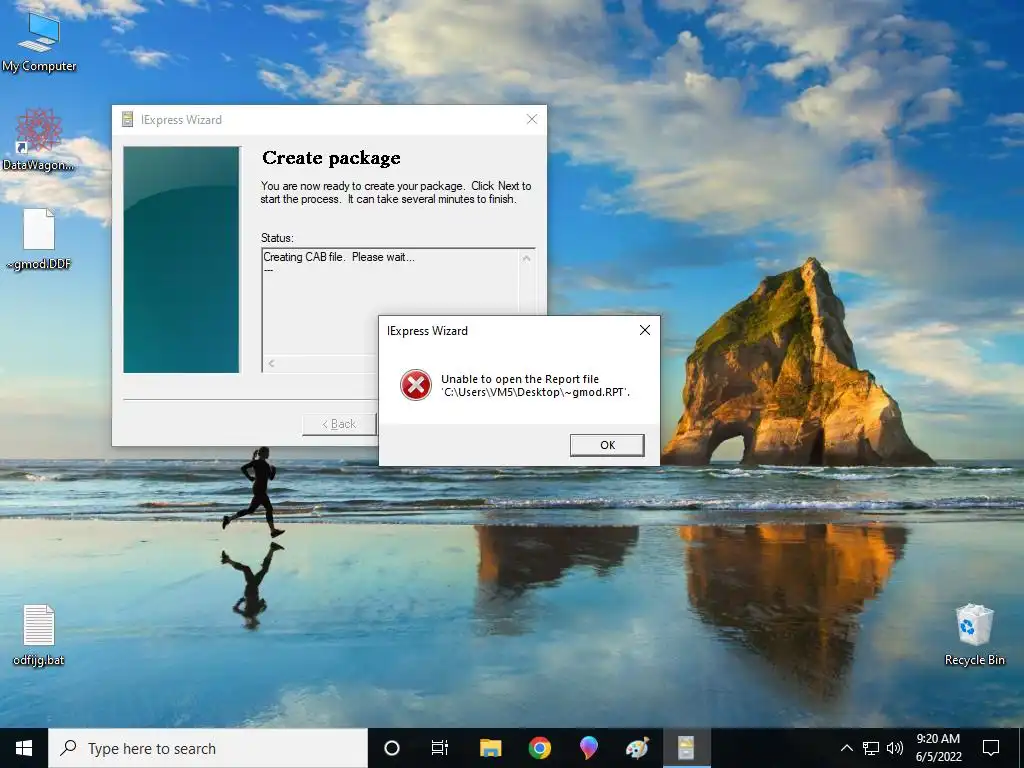The height and width of the screenshot is (768, 1024).
Task: Open the Paint 3D taskbar icon
Action: click(588, 748)
